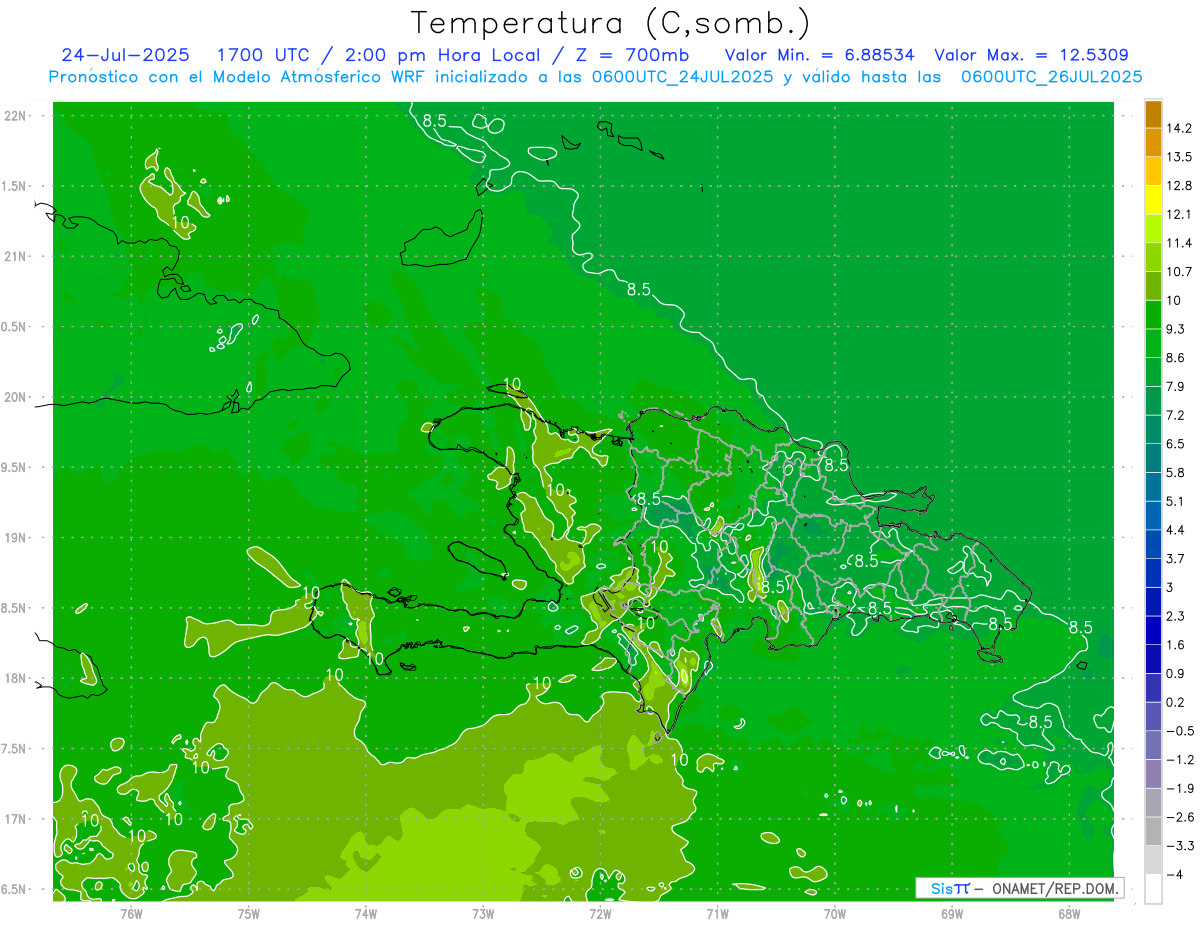Viewport: 1200px width, 927px height.
Task: Click the colorbar label "-2.6"
Action: [x=1179, y=817]
